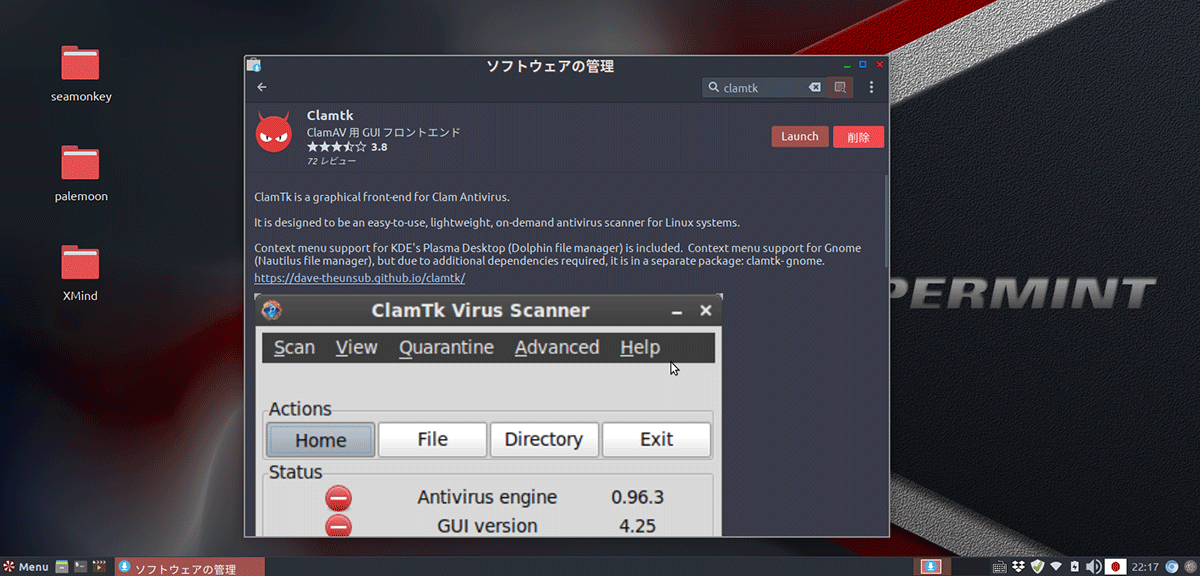The image size is (1200, 576).
Task: Open the Quarantine menu in ClamTk
Action: tap(447, 347)
